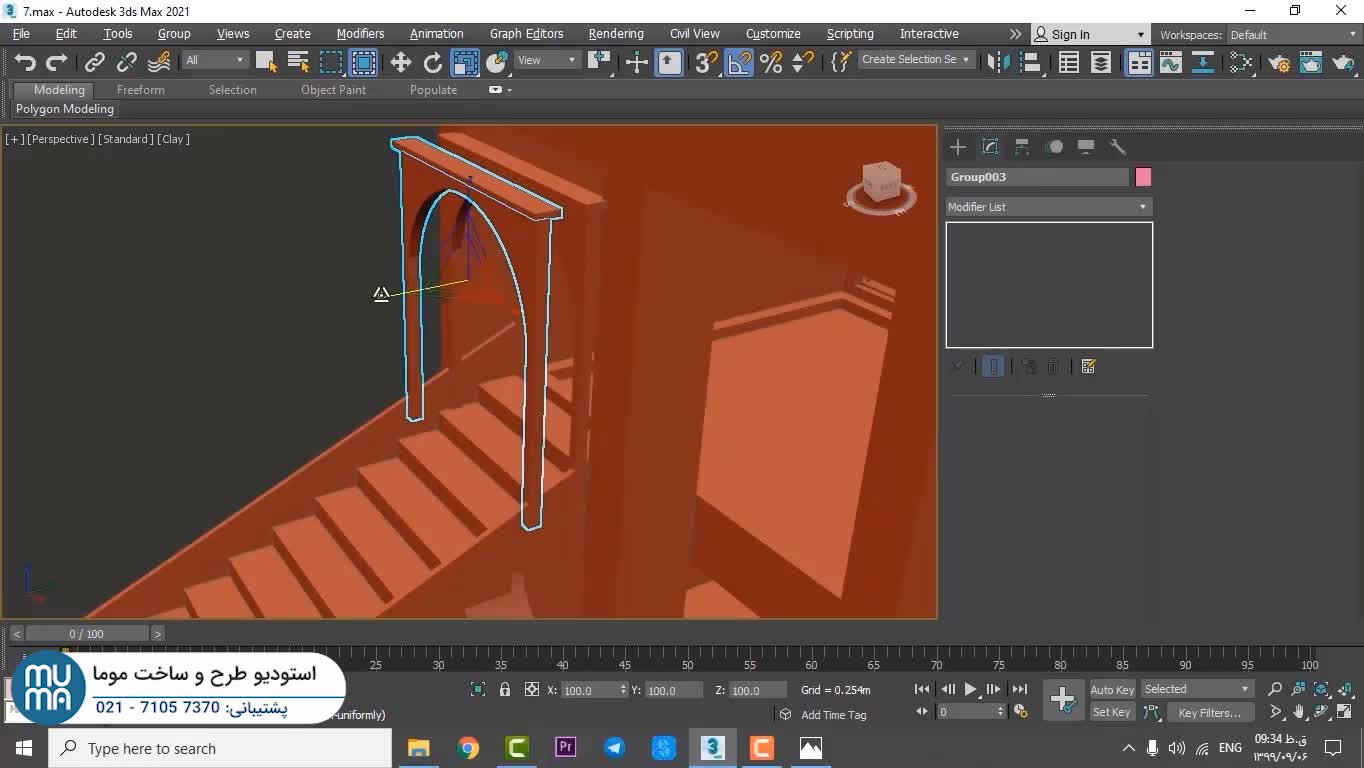
Task: Toggle the Selection Lock padlock
Action: tap(505, 690)
